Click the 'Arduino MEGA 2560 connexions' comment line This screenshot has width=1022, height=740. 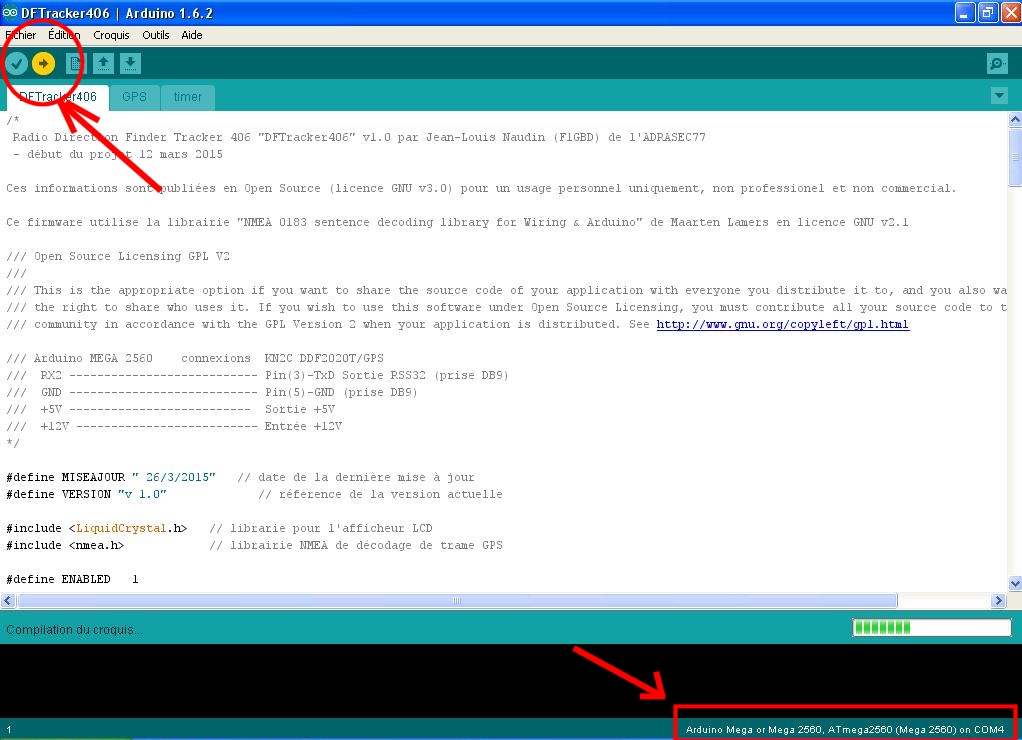pyautogui.click(x=195, y=358)
